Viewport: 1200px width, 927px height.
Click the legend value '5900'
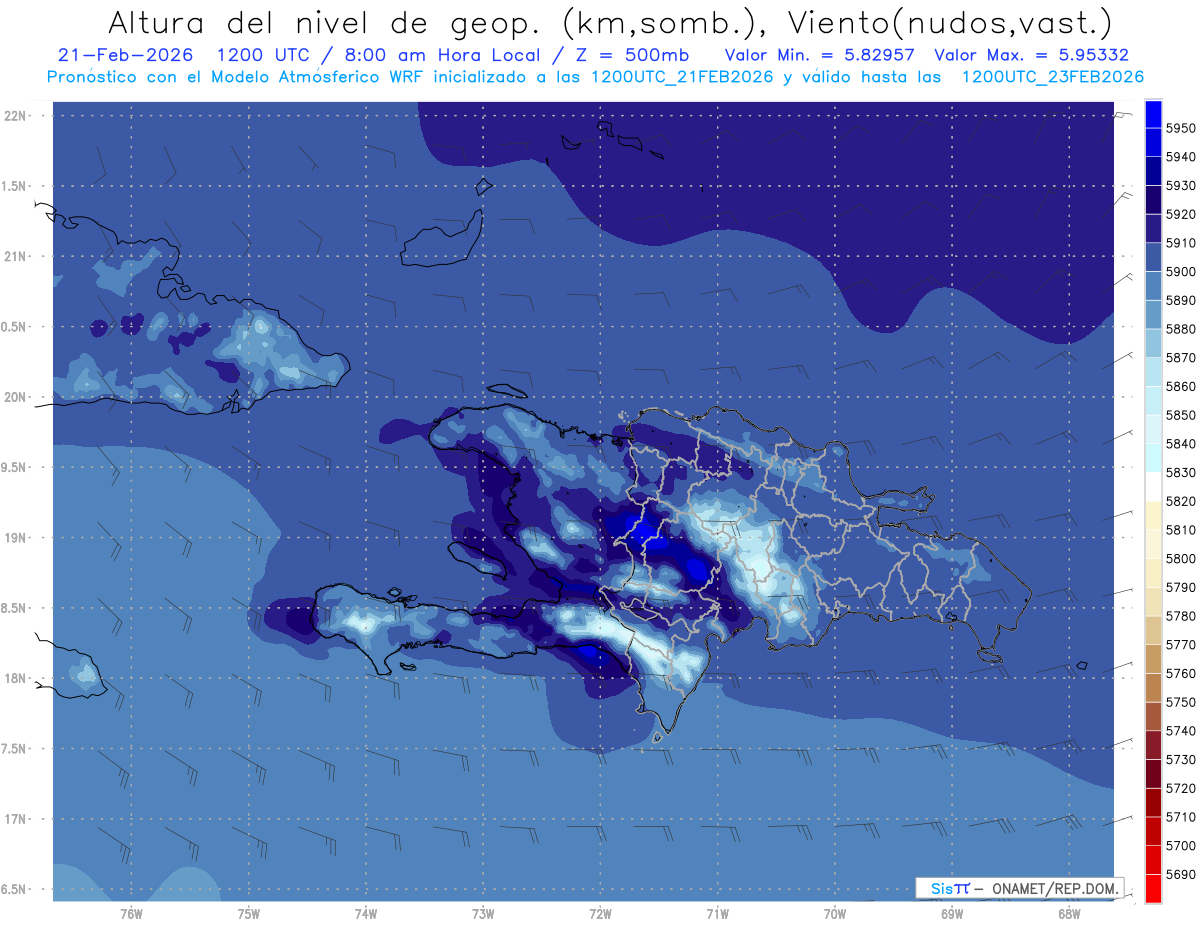pyautogui.click(x=1181, y=272)
